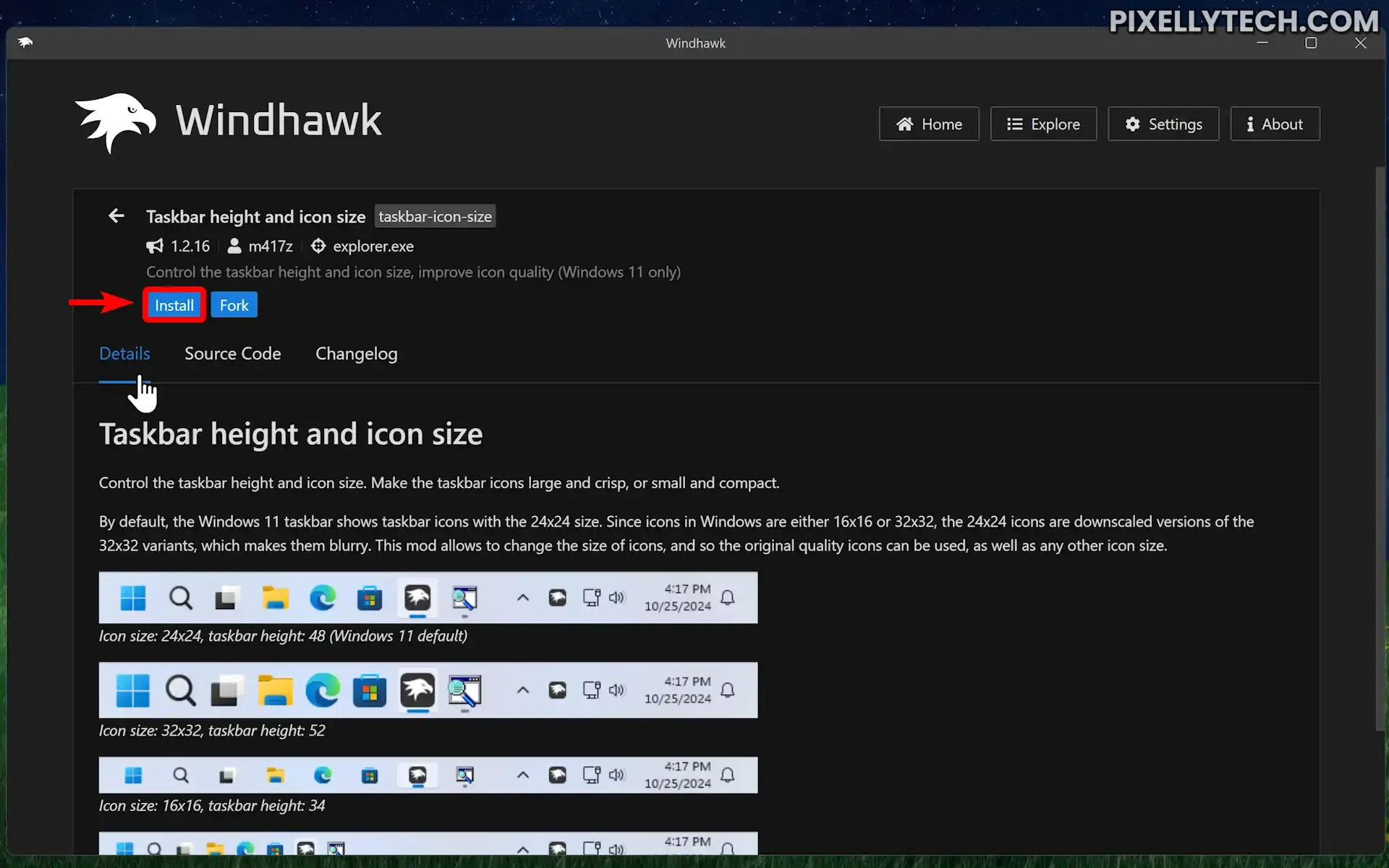Click the 'Taskbar height and icon size' heading
1389x868 pixels.
291,434
